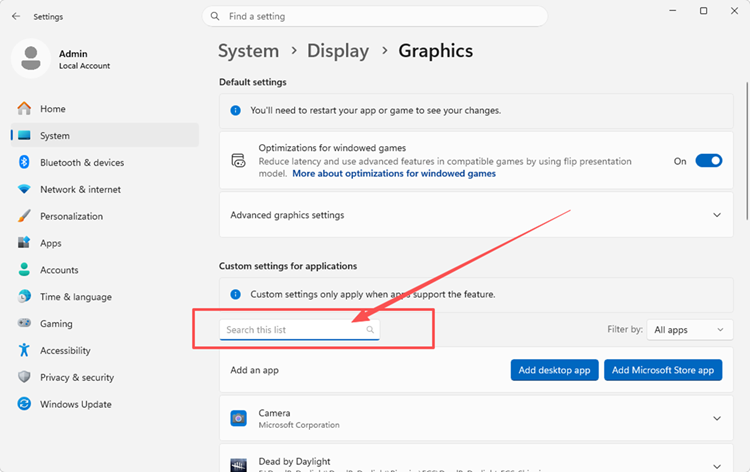Open Home in the sidebar

[x=105, y=109]
